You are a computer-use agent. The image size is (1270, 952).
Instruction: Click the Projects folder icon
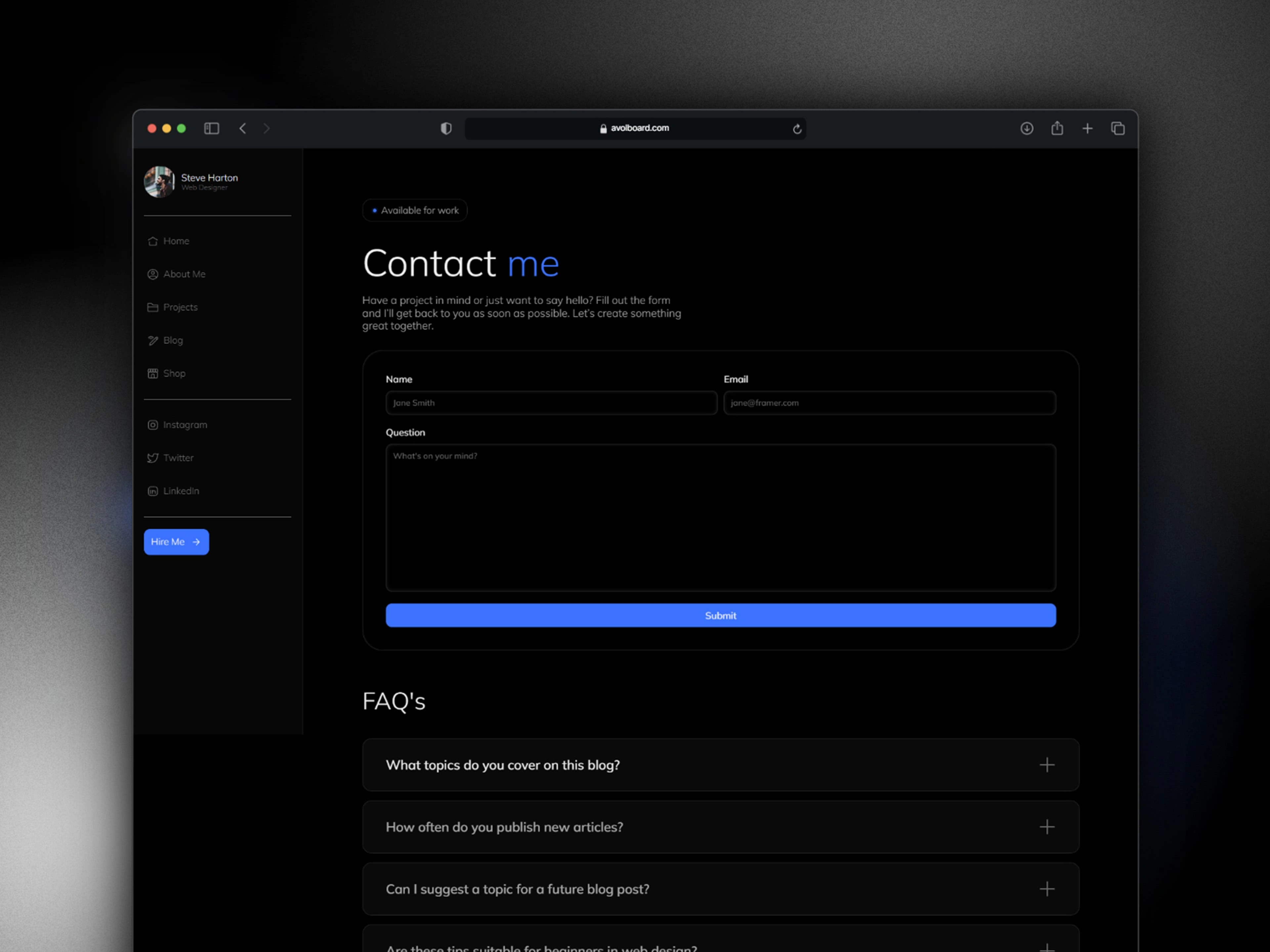coord(153,307)
